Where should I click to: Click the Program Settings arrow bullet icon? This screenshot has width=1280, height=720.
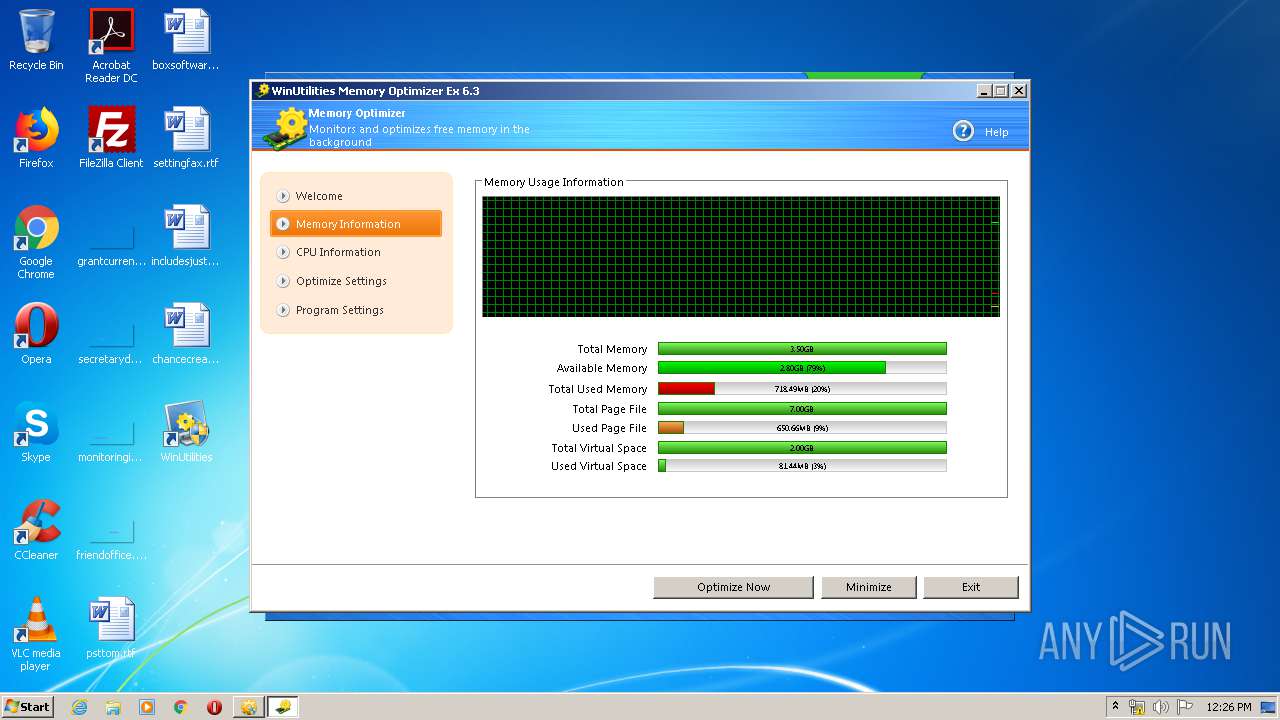(283, 310)
